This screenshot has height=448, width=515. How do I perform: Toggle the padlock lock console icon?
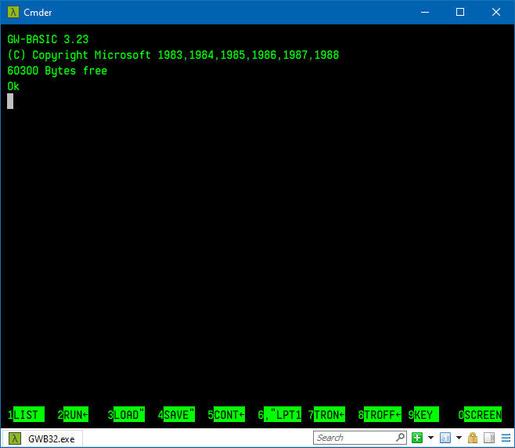click(x=473, y=438)
